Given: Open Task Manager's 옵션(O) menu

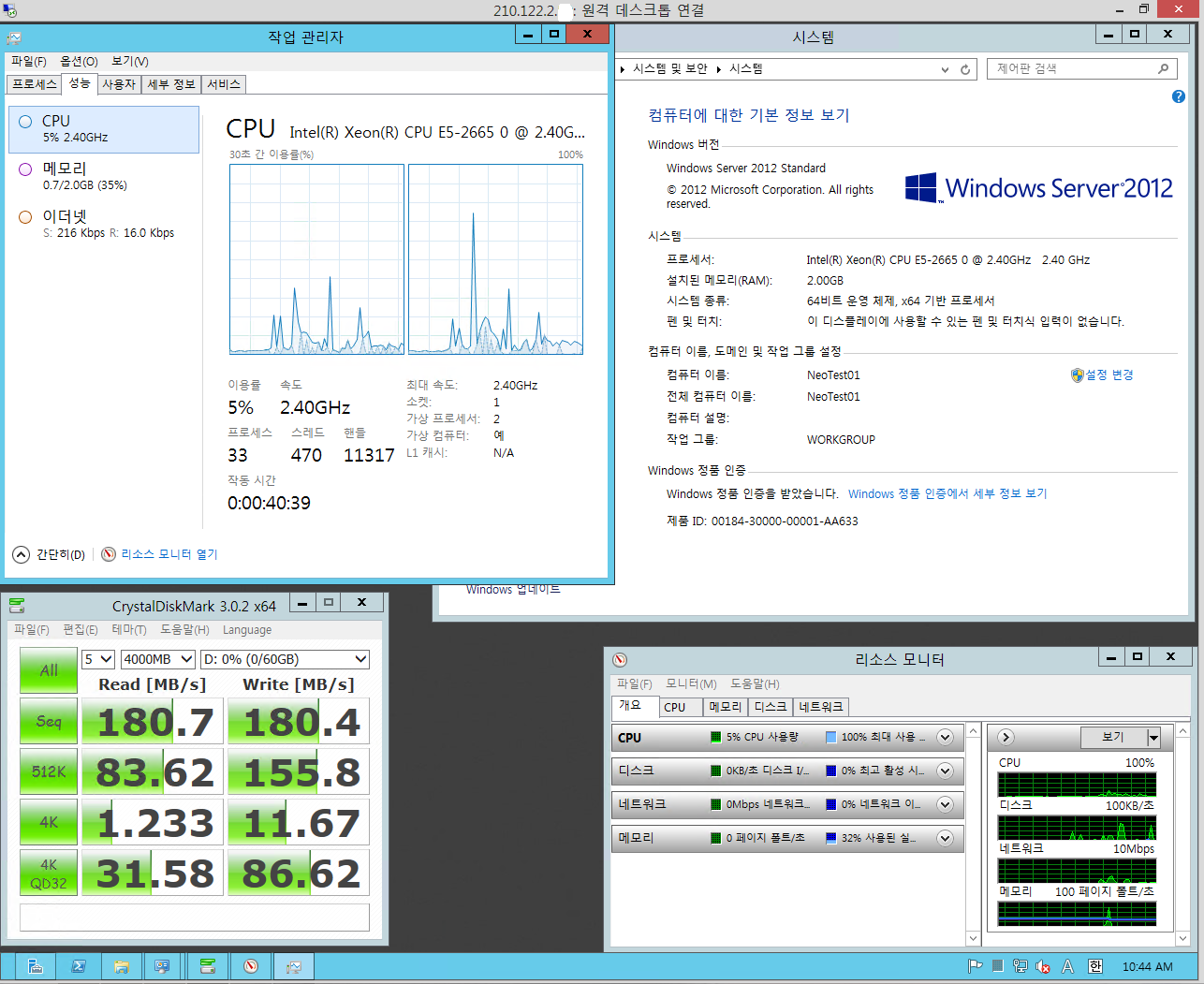Looking at the screenshot, I should pyautogui.click(x=80, y=62).
